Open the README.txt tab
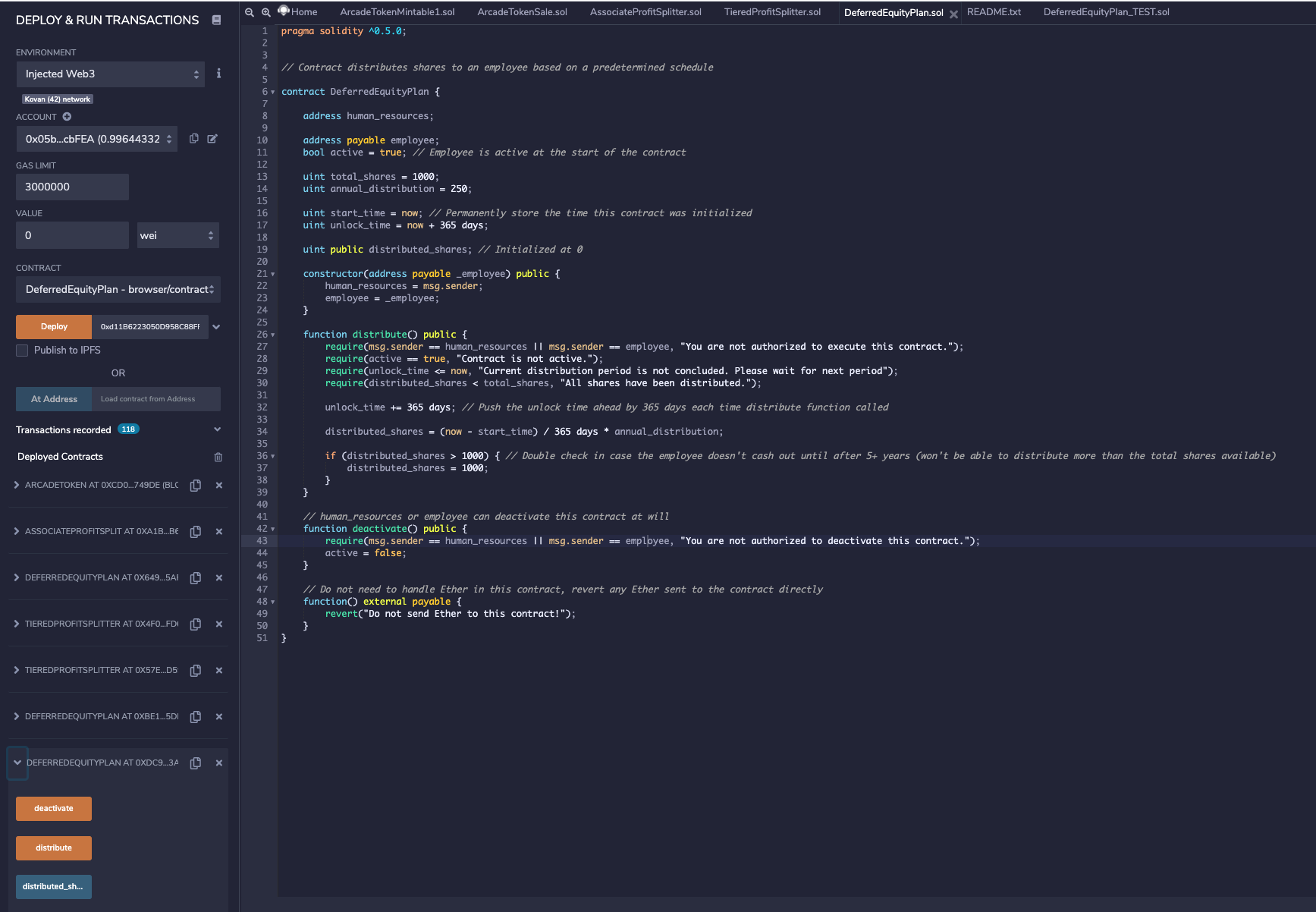Screen dimensions: 1316x912 (x=994, y=12)
